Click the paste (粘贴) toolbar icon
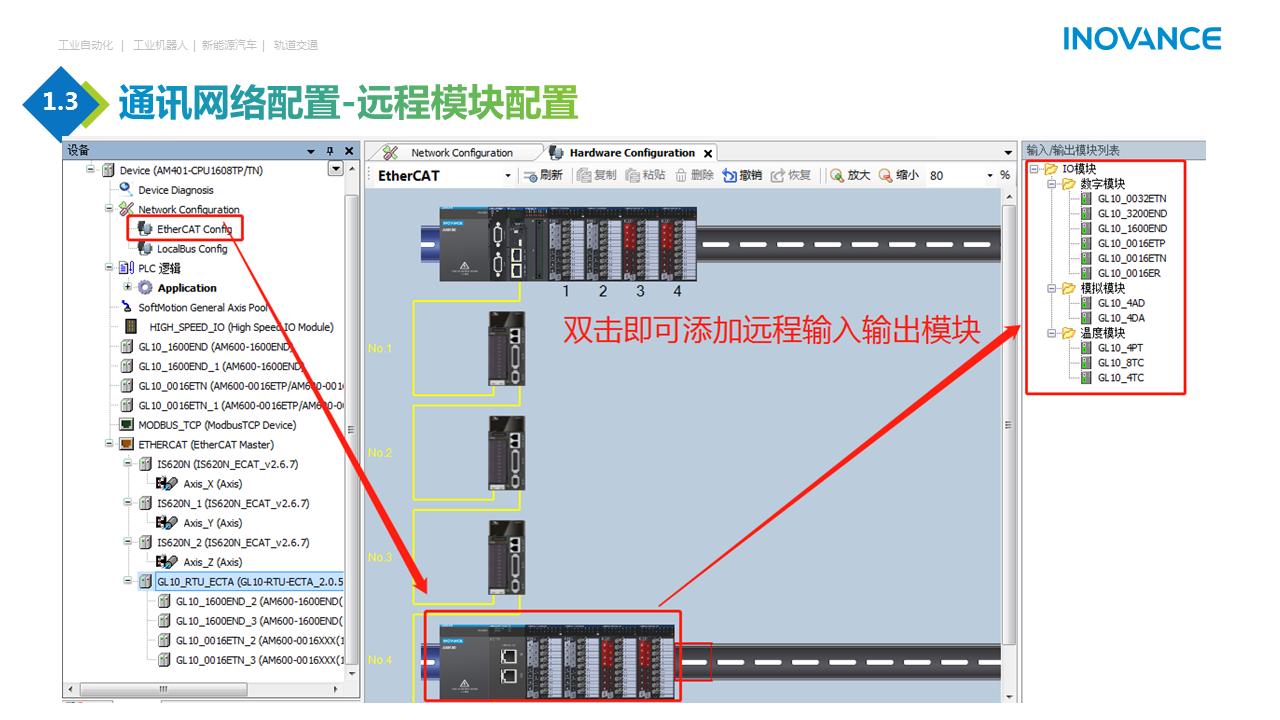The image size is (1280, 720). (x=632, y=175)
